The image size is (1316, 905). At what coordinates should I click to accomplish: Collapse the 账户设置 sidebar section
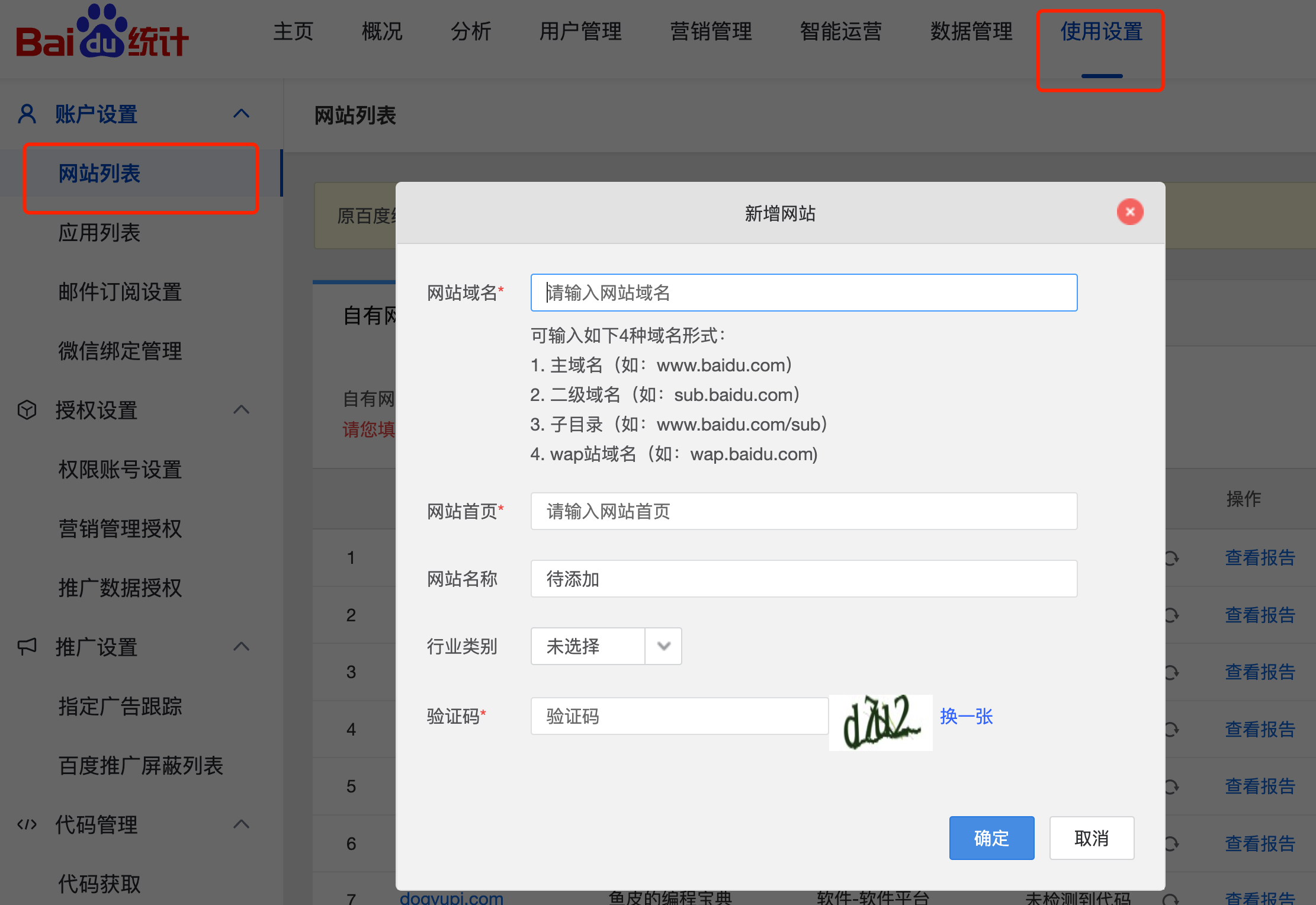(x=241, y=114)
